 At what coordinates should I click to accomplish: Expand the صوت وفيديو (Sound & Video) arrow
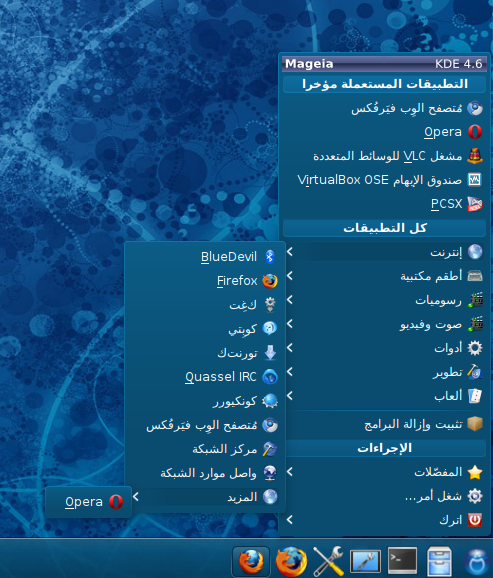[290, 324]
